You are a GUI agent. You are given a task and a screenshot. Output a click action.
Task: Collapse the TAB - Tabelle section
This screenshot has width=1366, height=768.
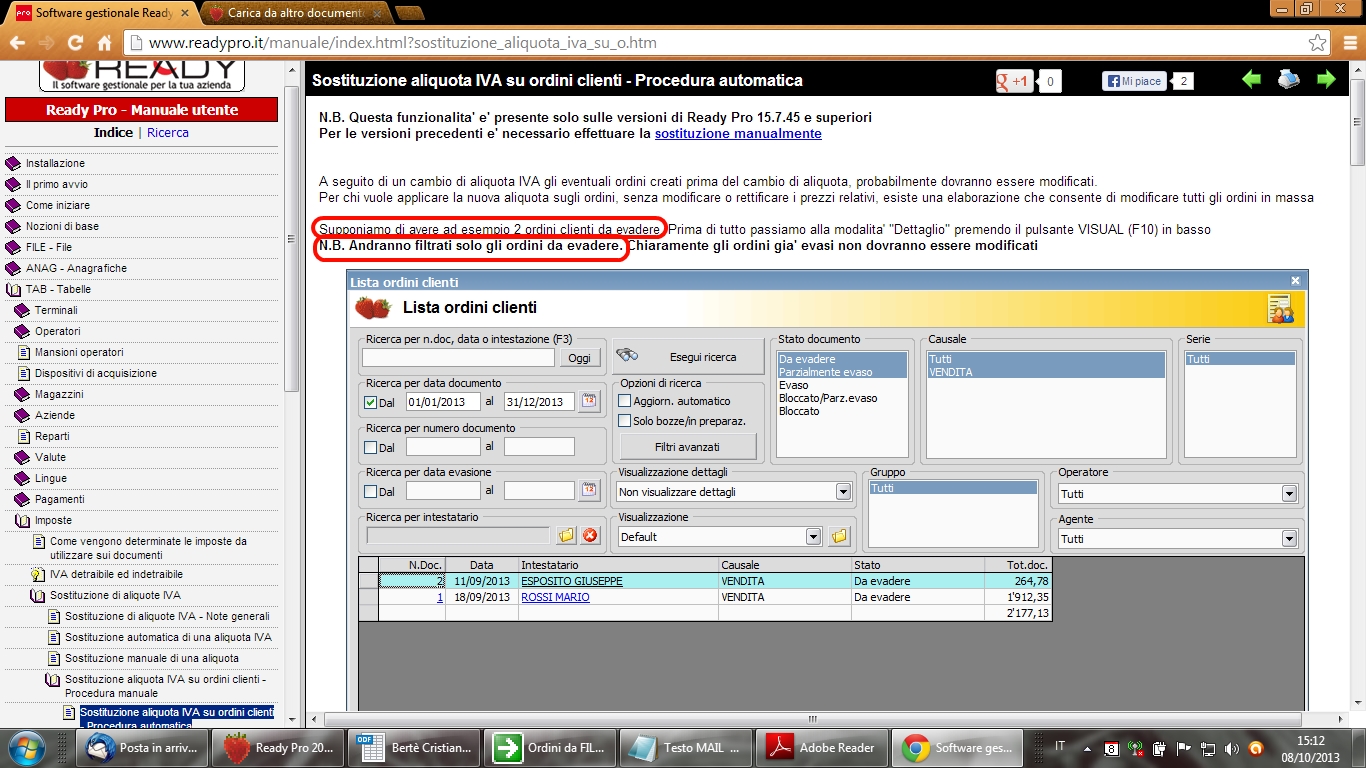(x=13, y=289)
